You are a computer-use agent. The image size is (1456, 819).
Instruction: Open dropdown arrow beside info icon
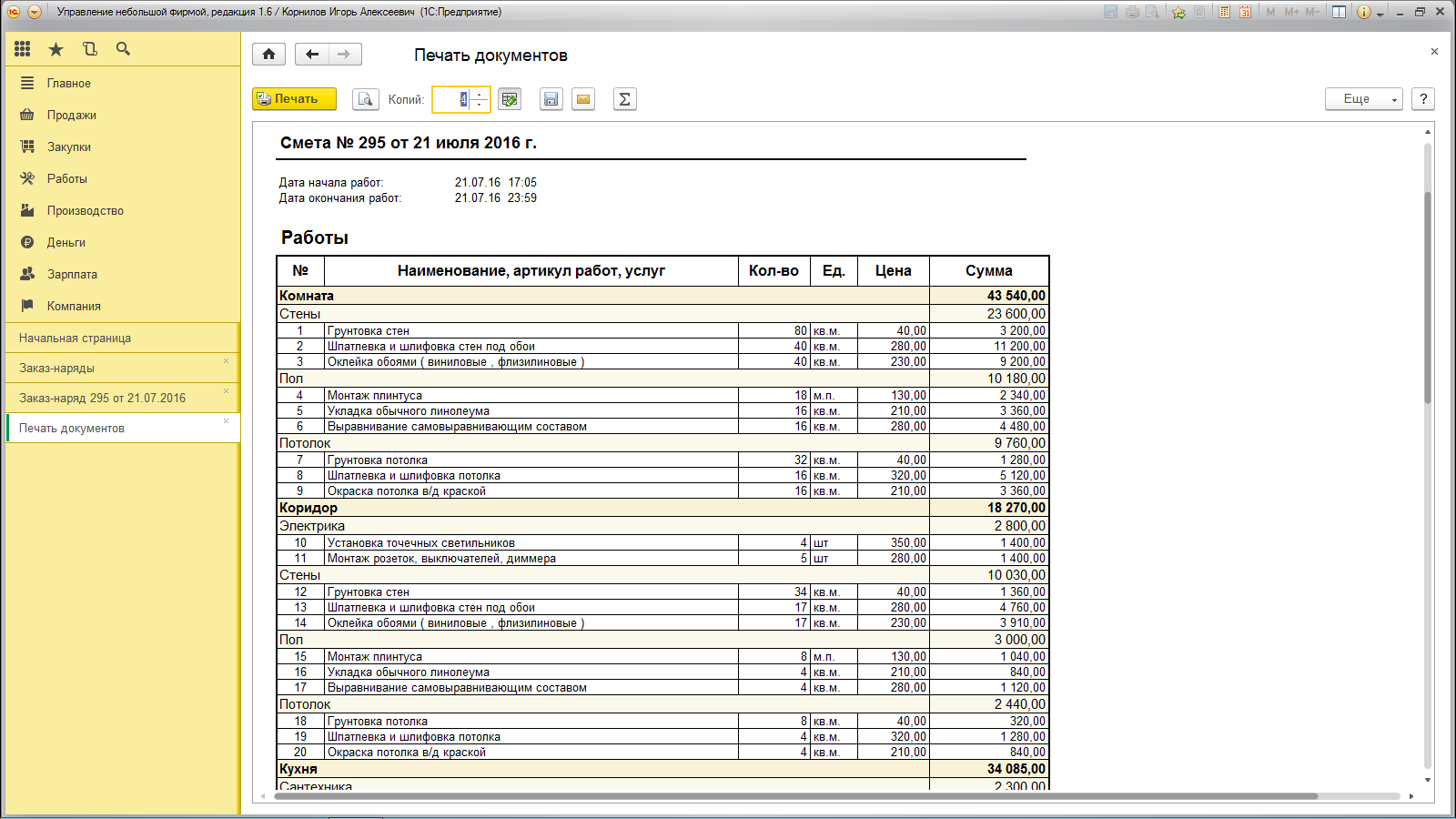click(1380, 14)
